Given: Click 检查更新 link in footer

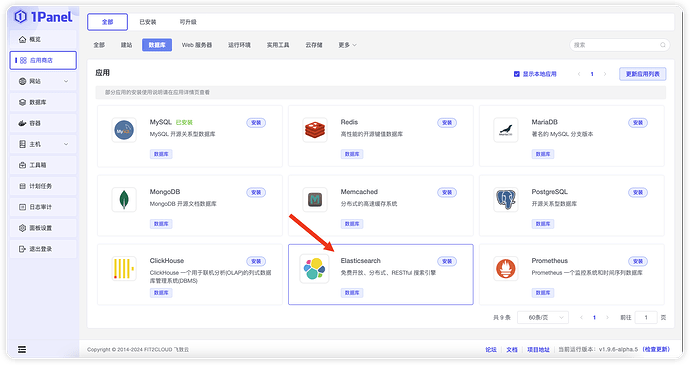Looking at the screenshot, I should (656, 350).
